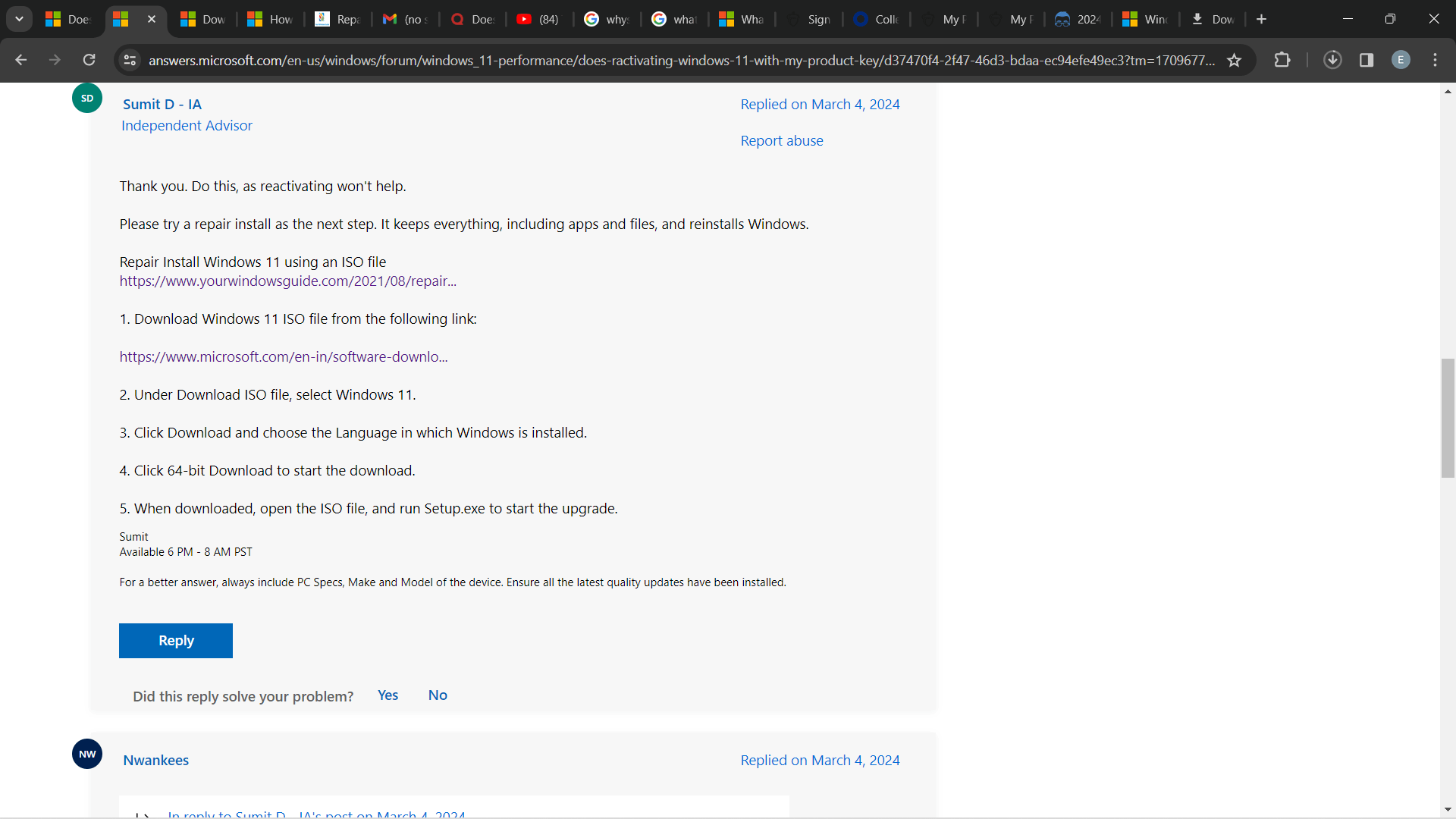
Task: Switch to the Gmail tab
Action: [406, 19]
